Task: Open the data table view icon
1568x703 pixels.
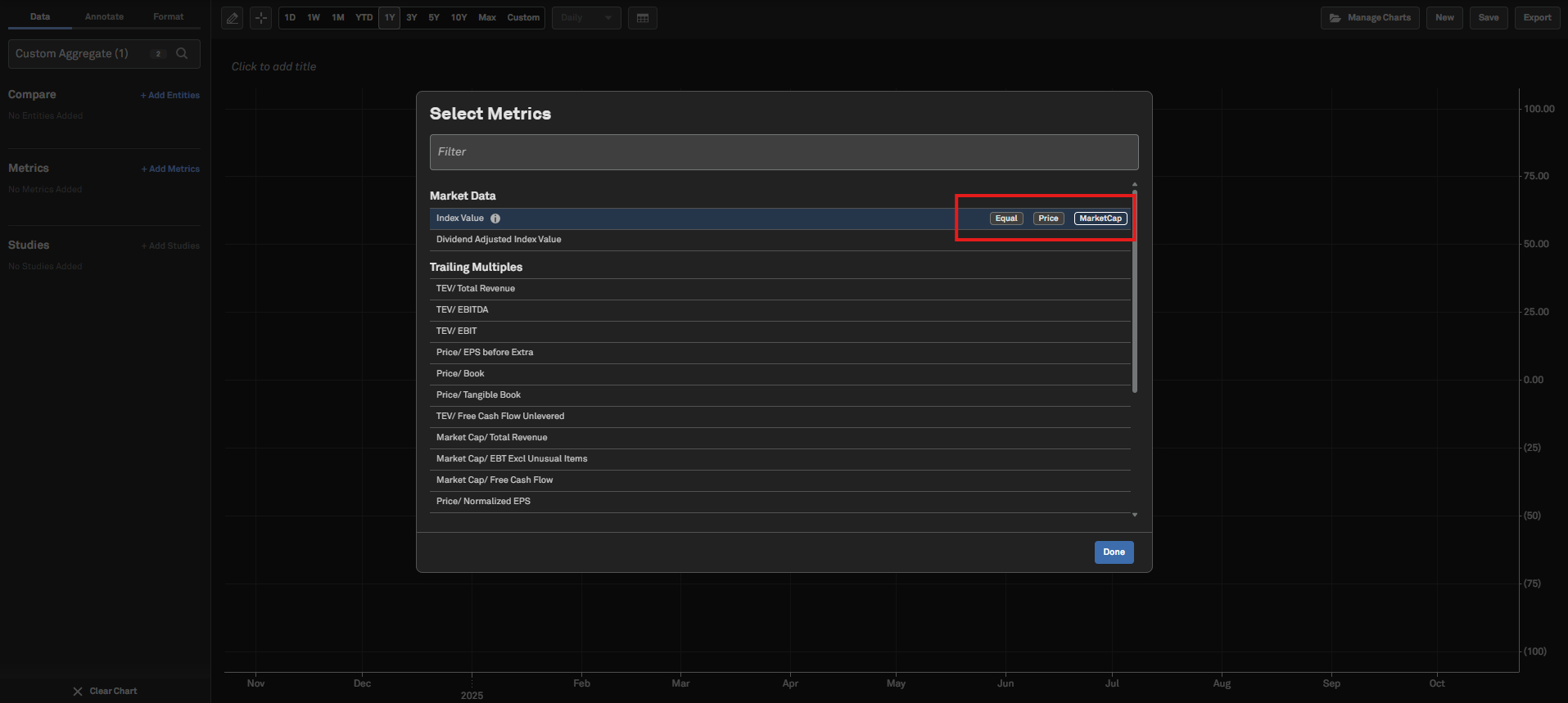Action: tap(643, 18)
